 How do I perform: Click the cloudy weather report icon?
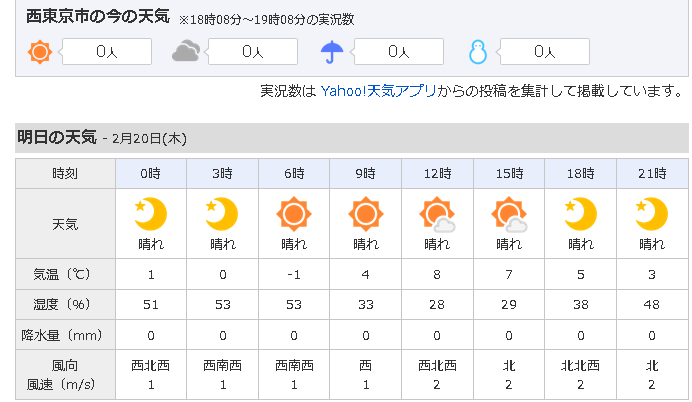point(186,51)
